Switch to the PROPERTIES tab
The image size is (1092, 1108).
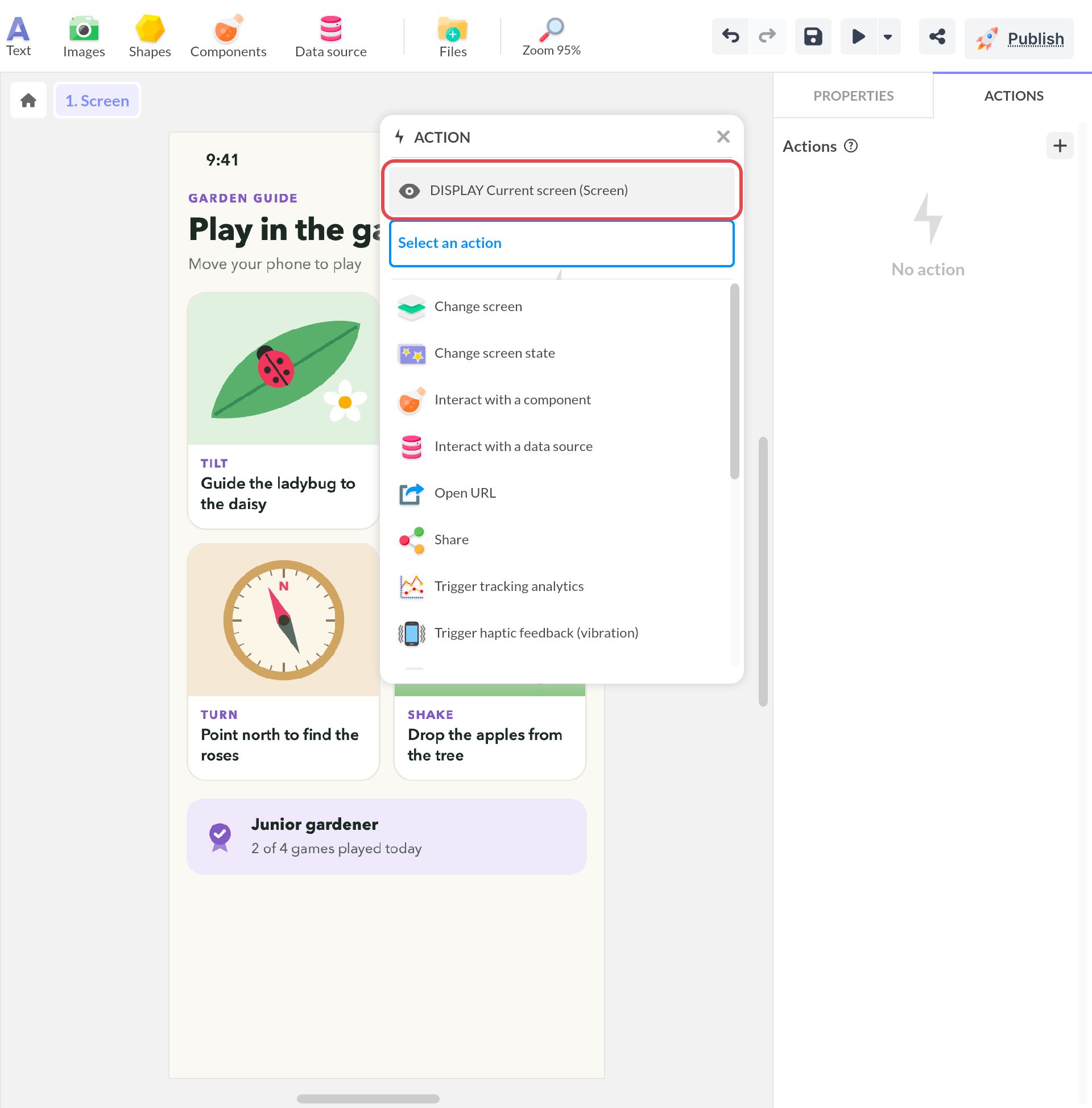click(x=853, y=96)
